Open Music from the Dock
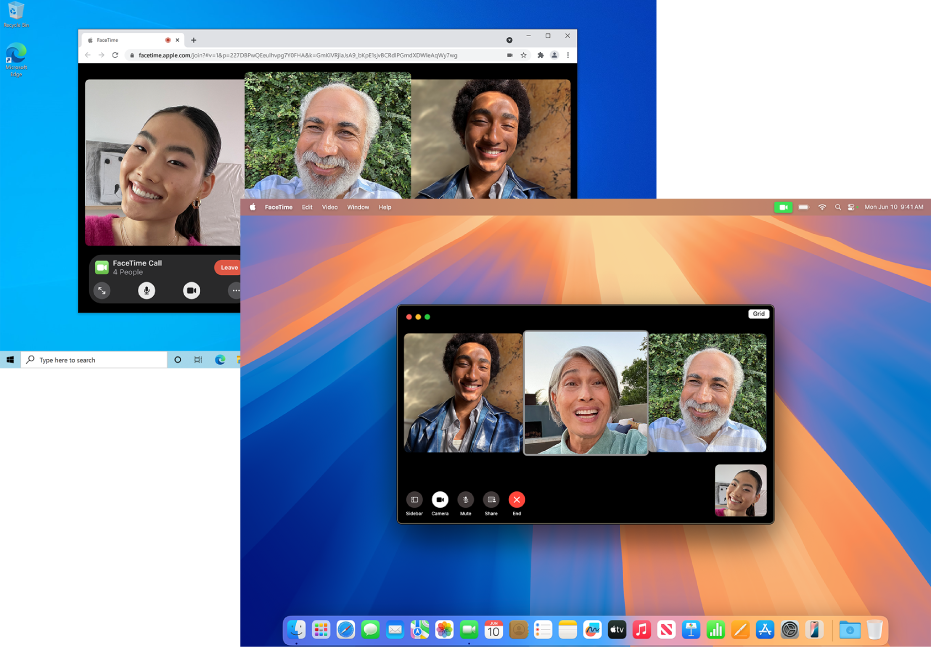 click(641, 629)
